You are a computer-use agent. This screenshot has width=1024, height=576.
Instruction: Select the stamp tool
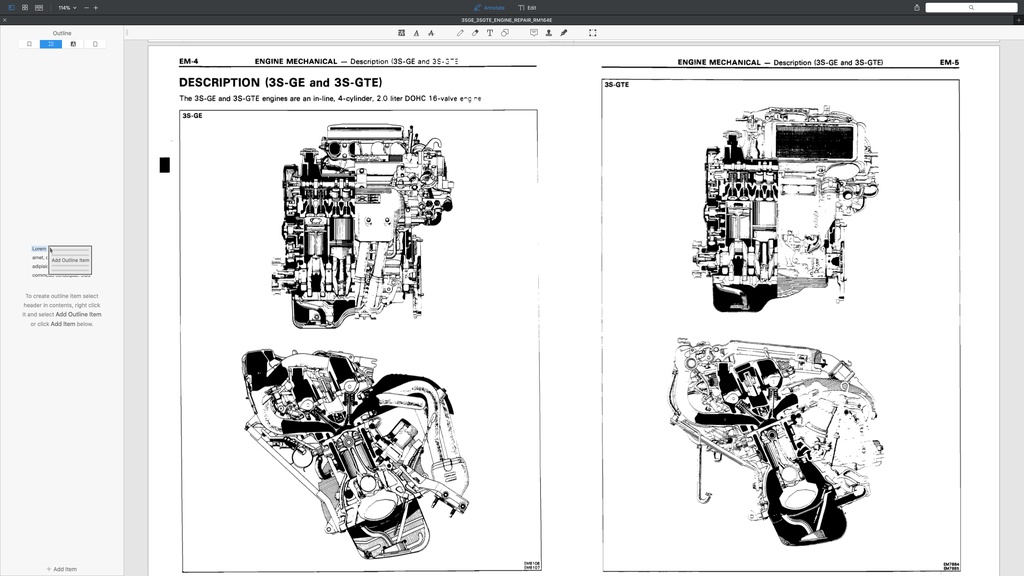coord(549,33)
